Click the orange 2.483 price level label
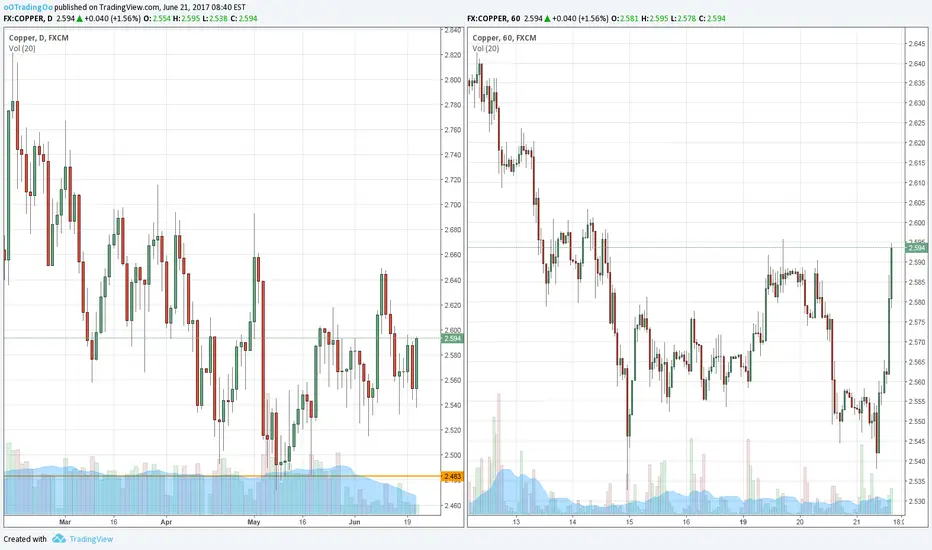Image resolution: width=932 pixels, height=550 pixels. 452,476
